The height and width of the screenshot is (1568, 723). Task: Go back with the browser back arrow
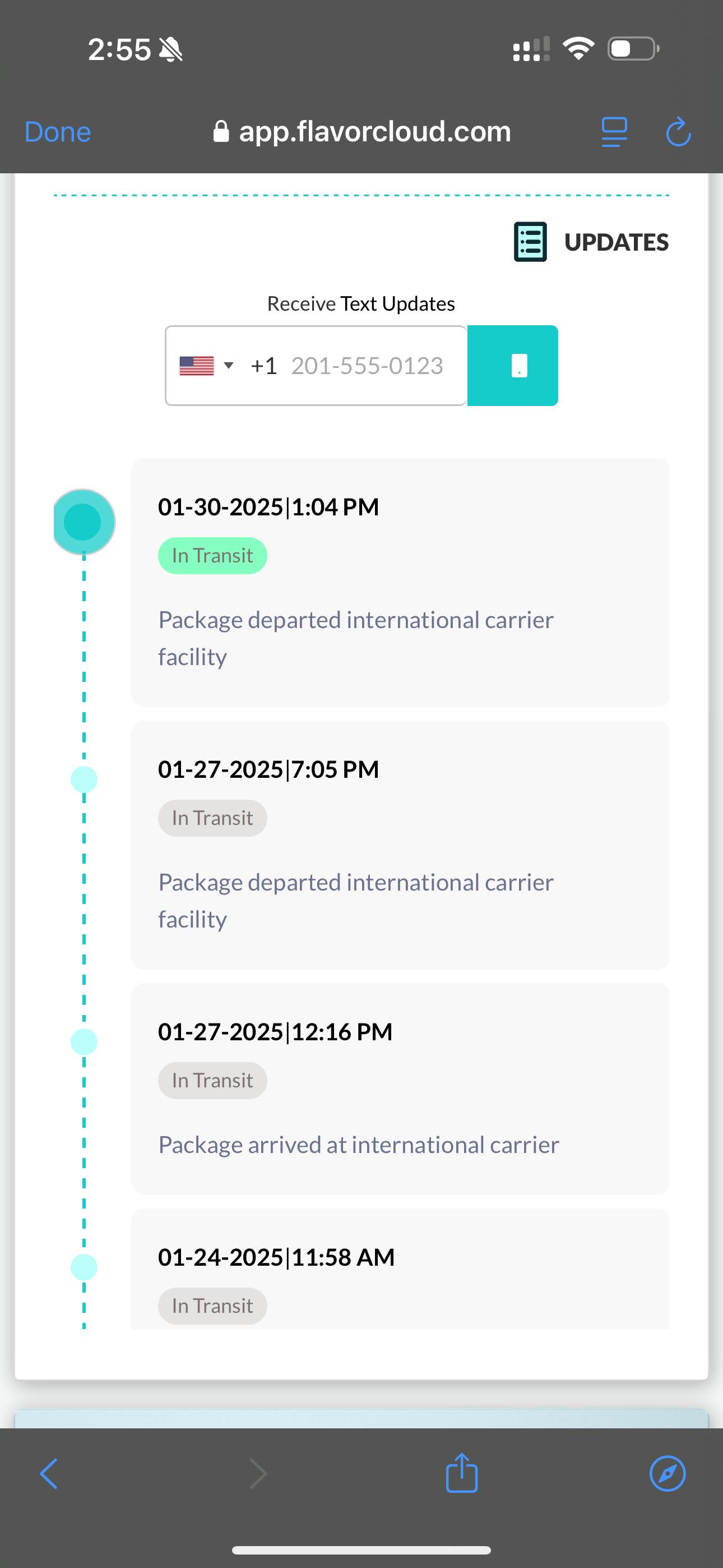point(49,1474)
